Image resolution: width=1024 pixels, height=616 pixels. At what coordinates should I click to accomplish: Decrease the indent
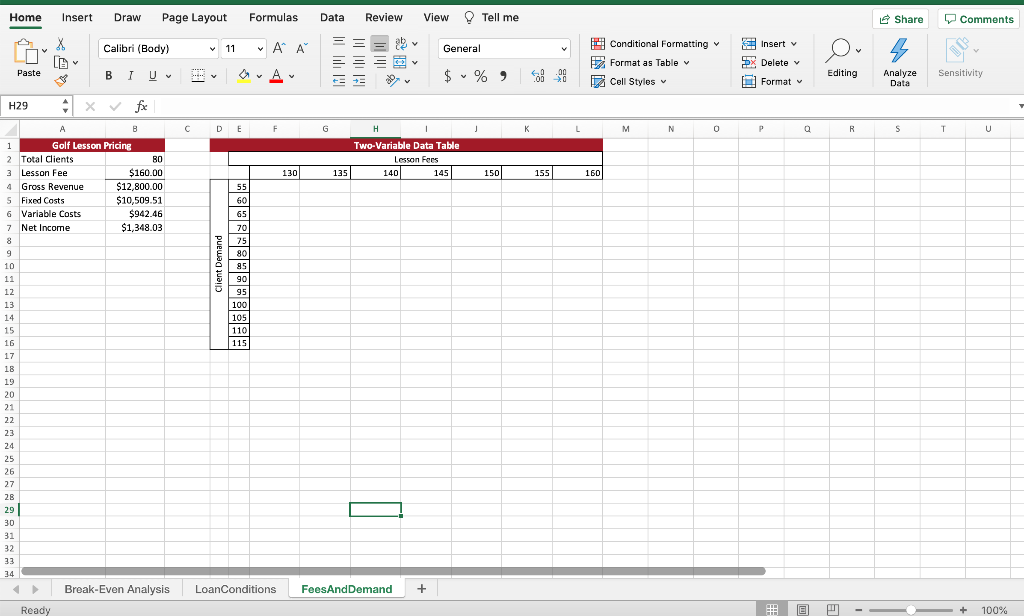(x=339, y=81)
